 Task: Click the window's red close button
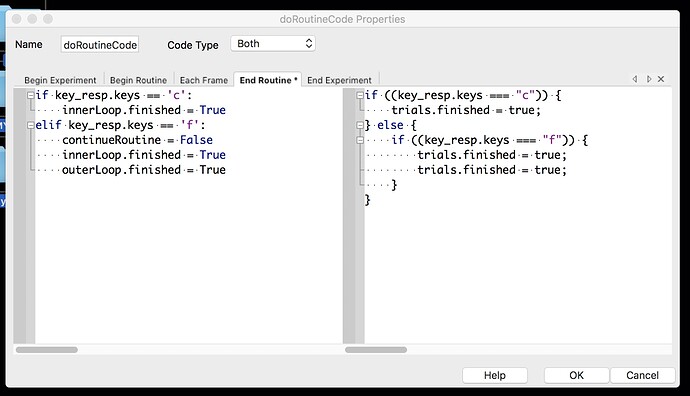[17, 19]
